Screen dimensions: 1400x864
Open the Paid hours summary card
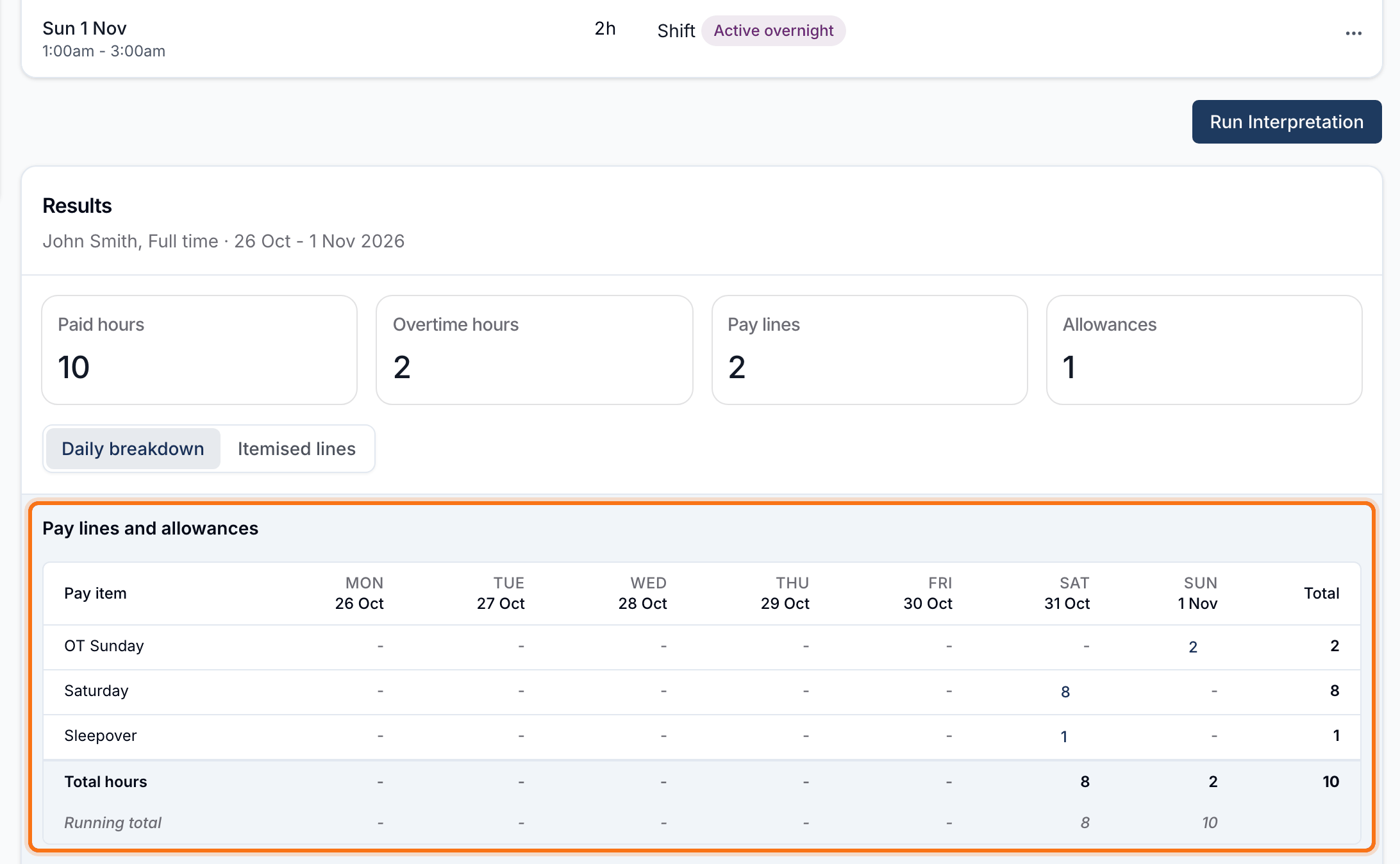click(199, 350)
